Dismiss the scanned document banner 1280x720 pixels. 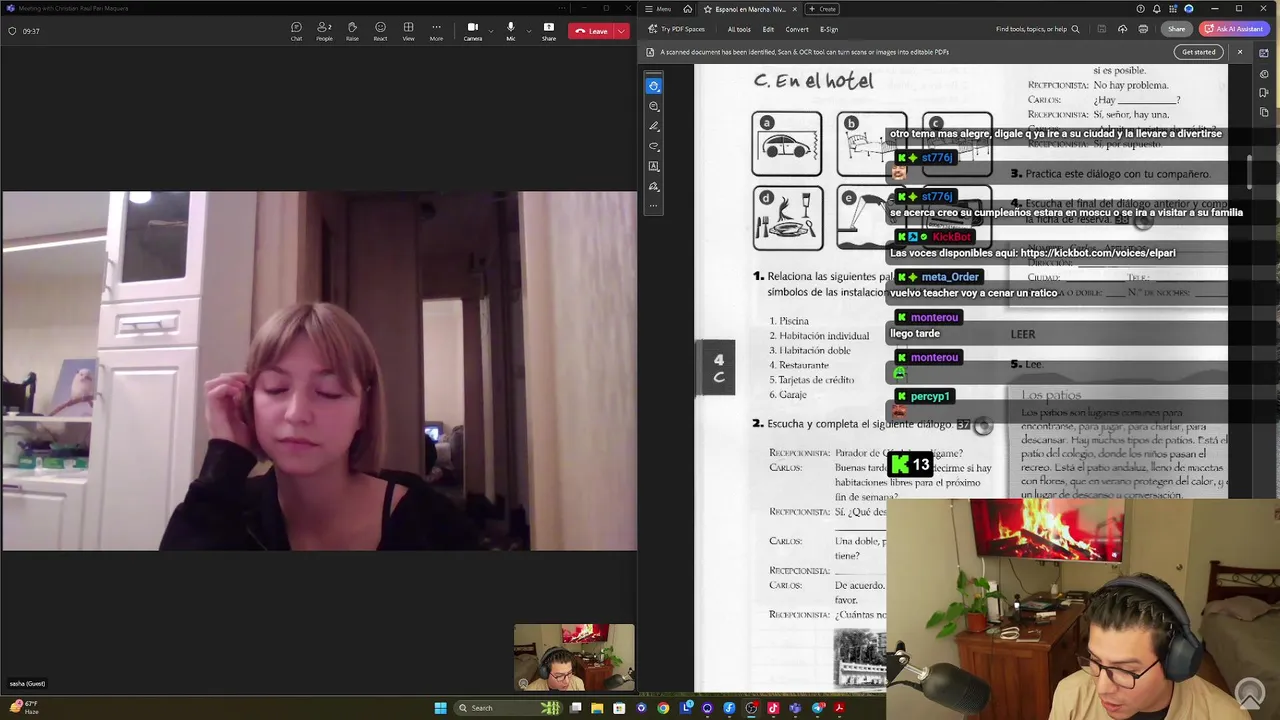pyautogui.click(x=1240, y=52)
